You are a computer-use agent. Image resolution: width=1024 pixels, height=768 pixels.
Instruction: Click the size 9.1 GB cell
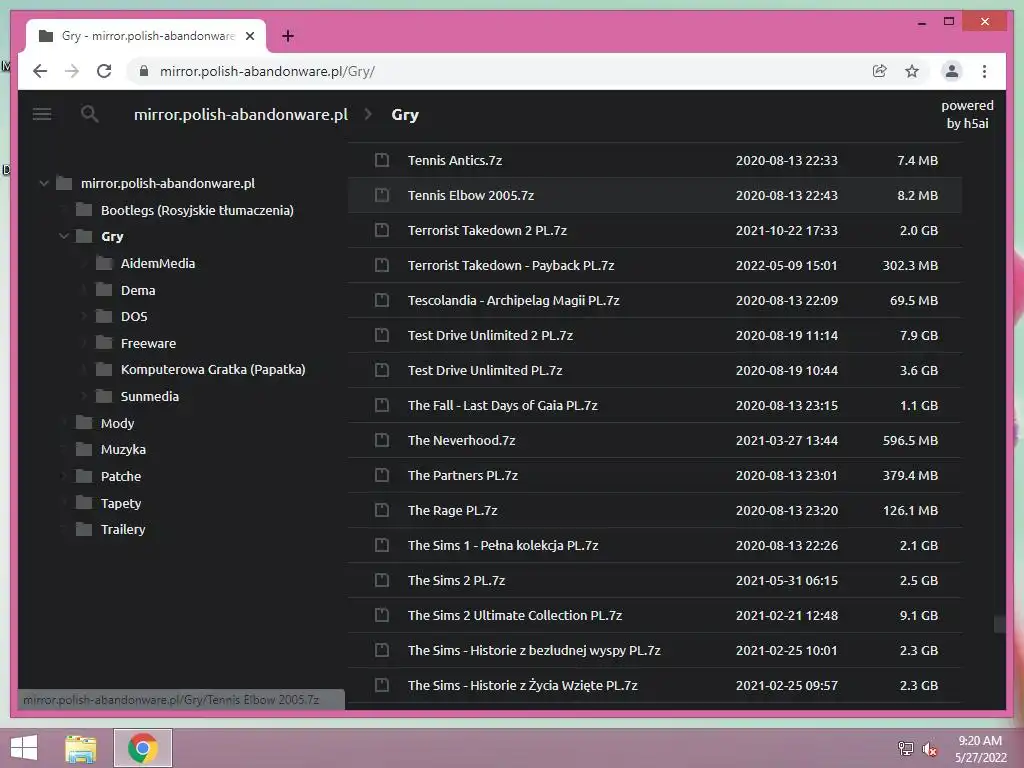918,615
